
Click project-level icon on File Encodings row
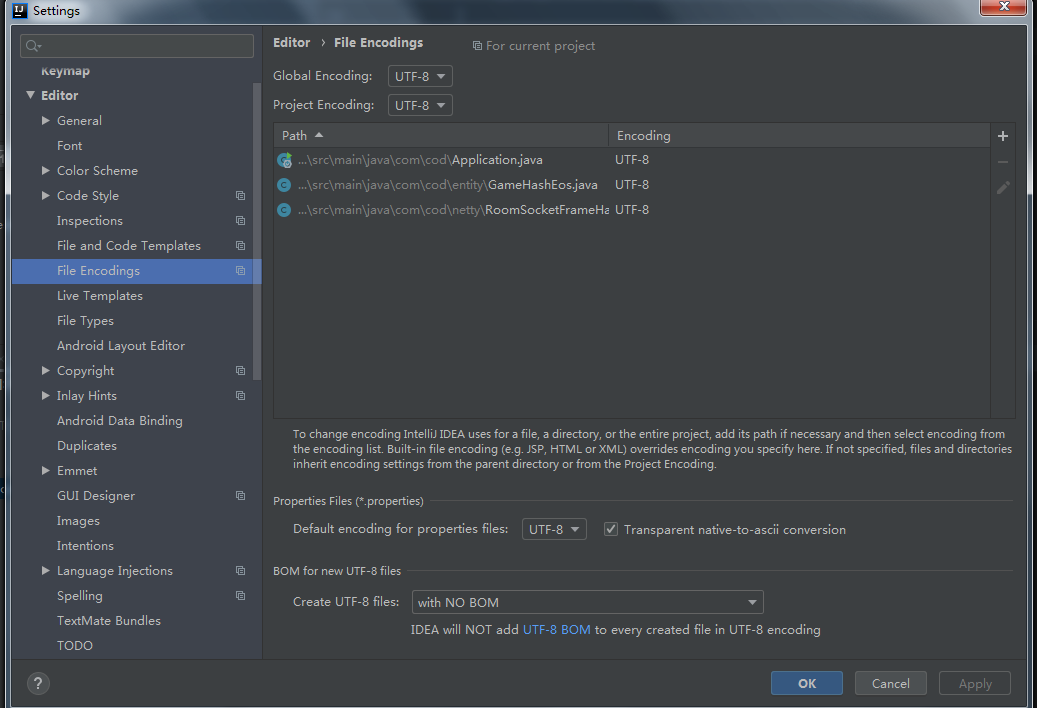[241, 271]
